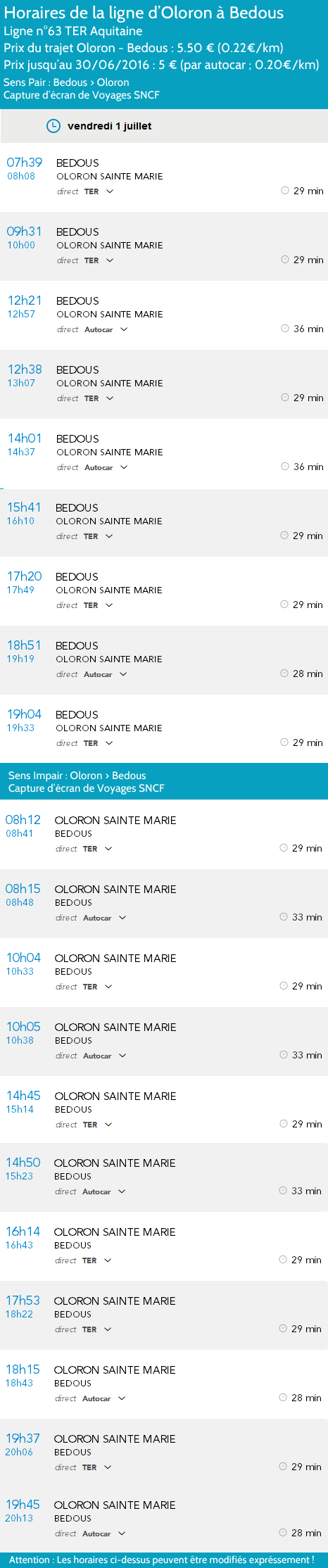Click the duration clock icon for 16h14 trip
The height and width of the screenshot is (1568, 328).
pyautogui.click(x=283, y=1259)
